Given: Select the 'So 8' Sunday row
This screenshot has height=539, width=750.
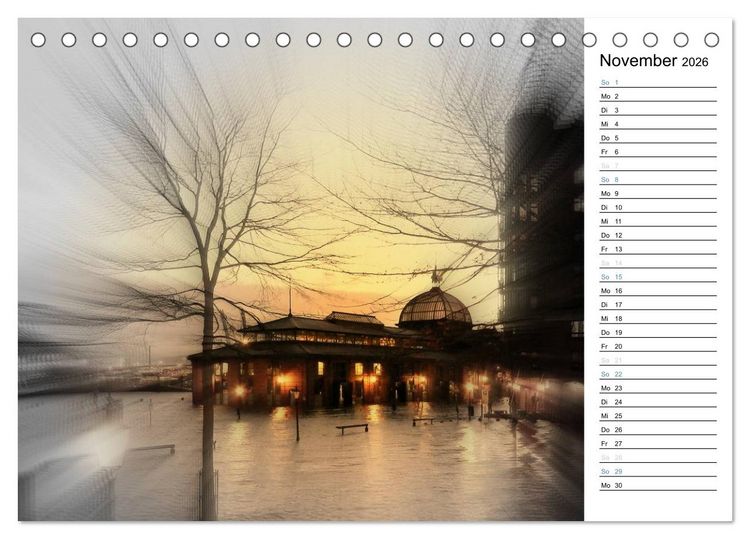Looking at the screenshot, I should (x=658, y=179).
